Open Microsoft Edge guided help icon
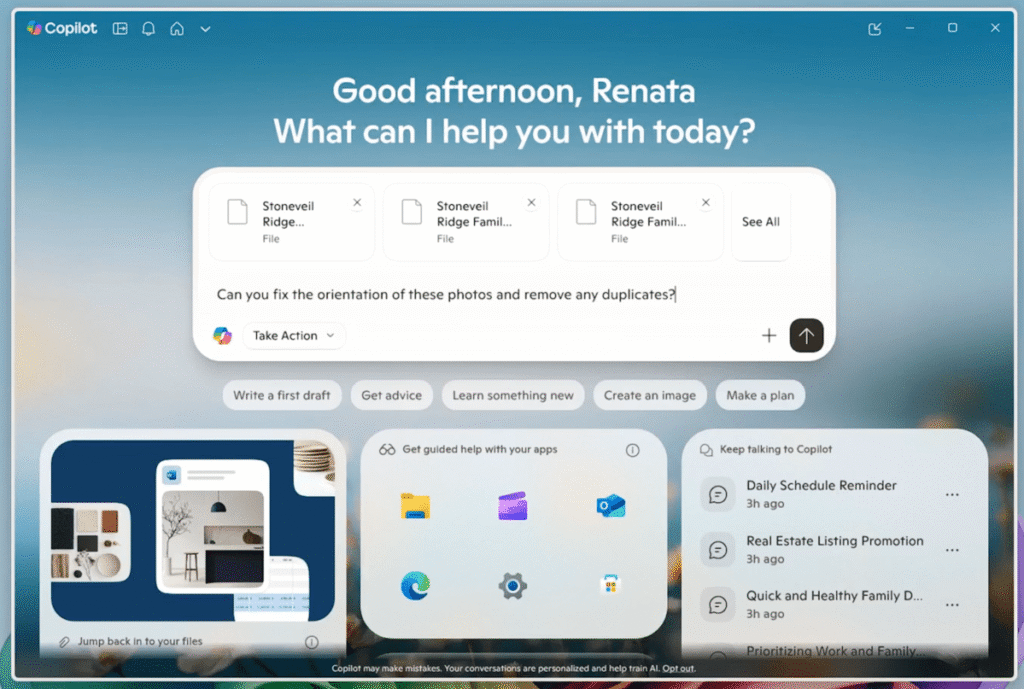Image resolution: width=1024 pixels, height=689 pixels. [x=416, y=585]
